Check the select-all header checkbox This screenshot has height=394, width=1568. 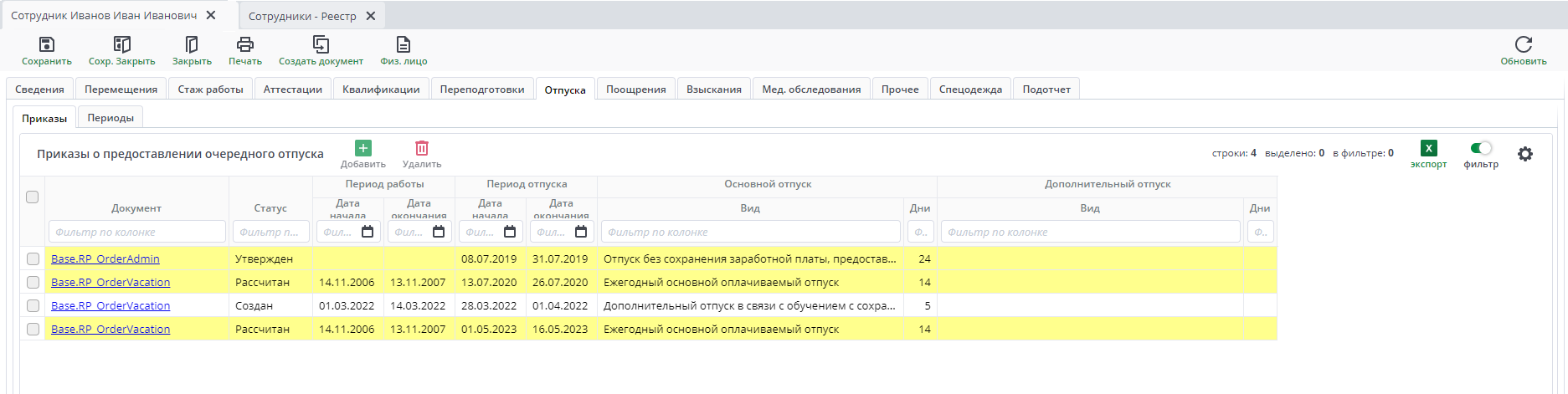tap(32, 197)
